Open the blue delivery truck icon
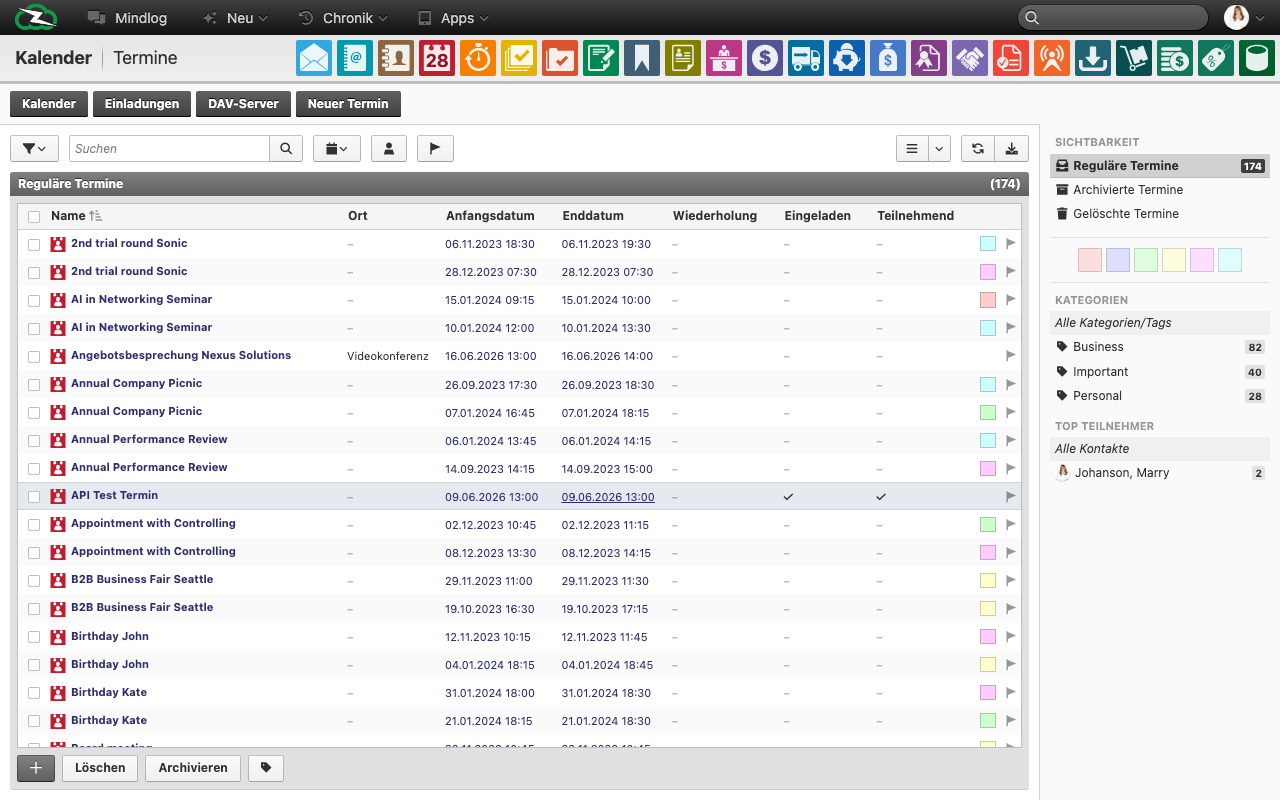1280x800 pixels. coord(806,58)
